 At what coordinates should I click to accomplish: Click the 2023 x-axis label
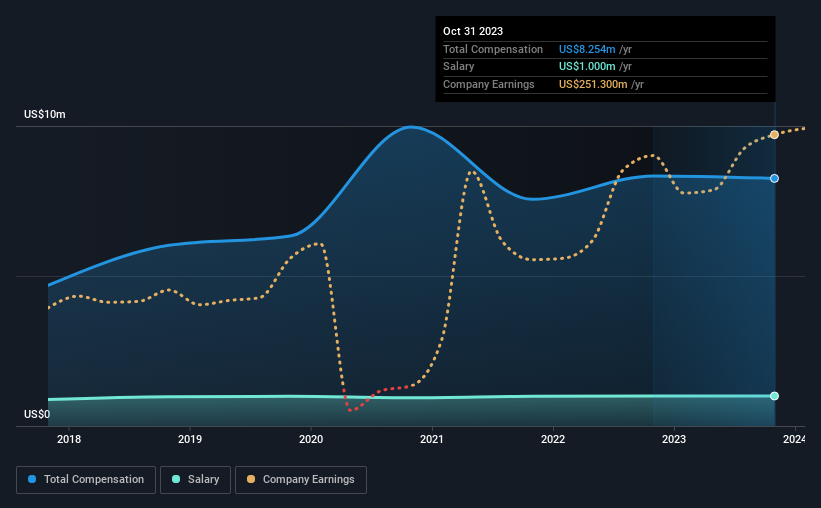click(674, 439)
